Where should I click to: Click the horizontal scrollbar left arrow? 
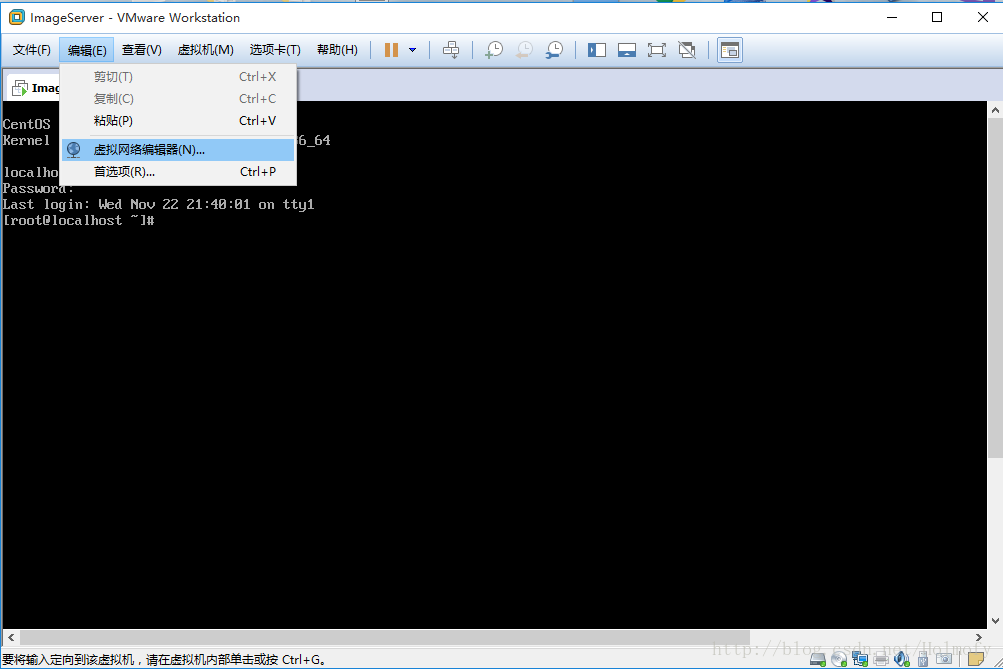coord(11,637)
